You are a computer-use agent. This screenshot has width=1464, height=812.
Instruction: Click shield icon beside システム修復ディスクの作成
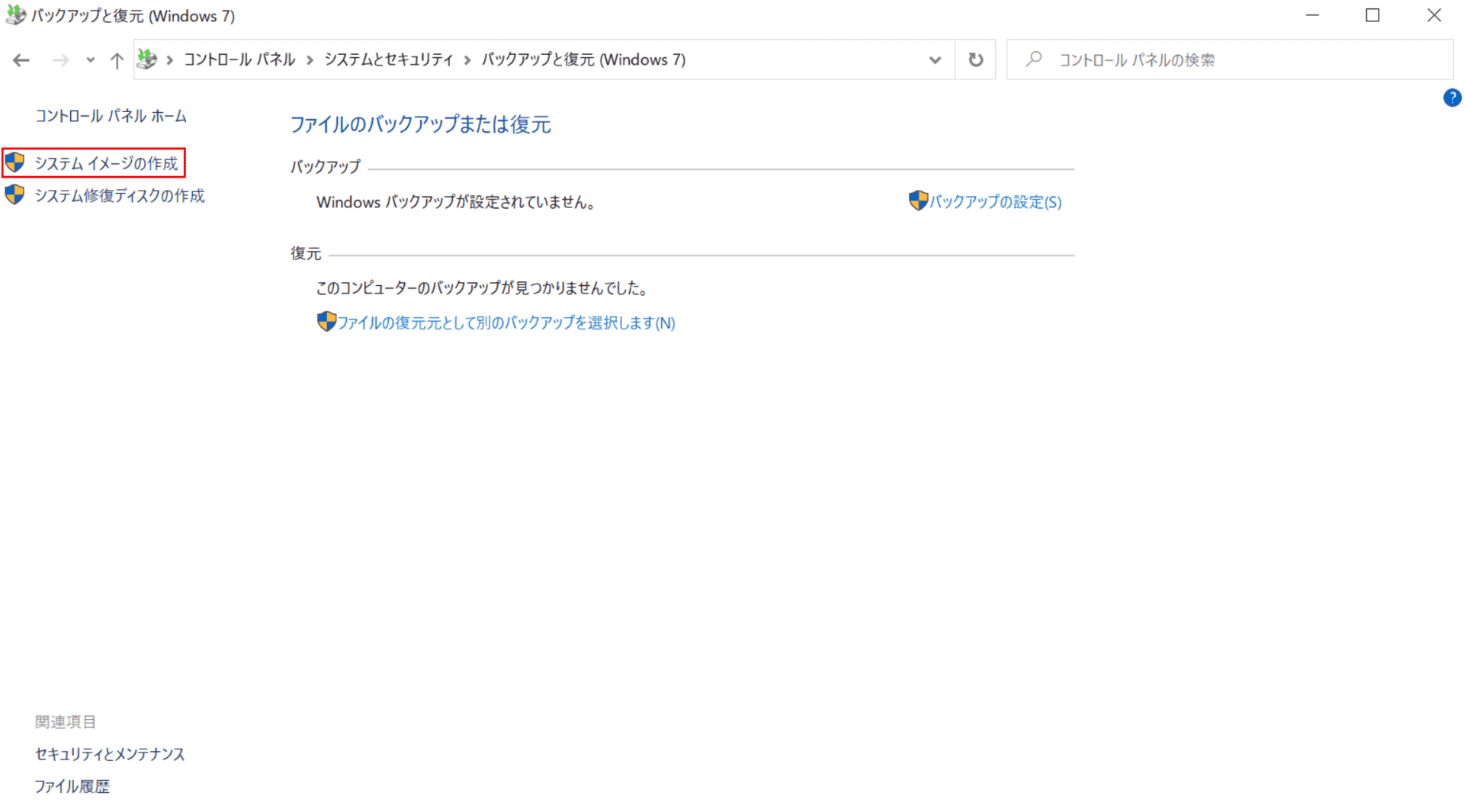tap(14, 195)
